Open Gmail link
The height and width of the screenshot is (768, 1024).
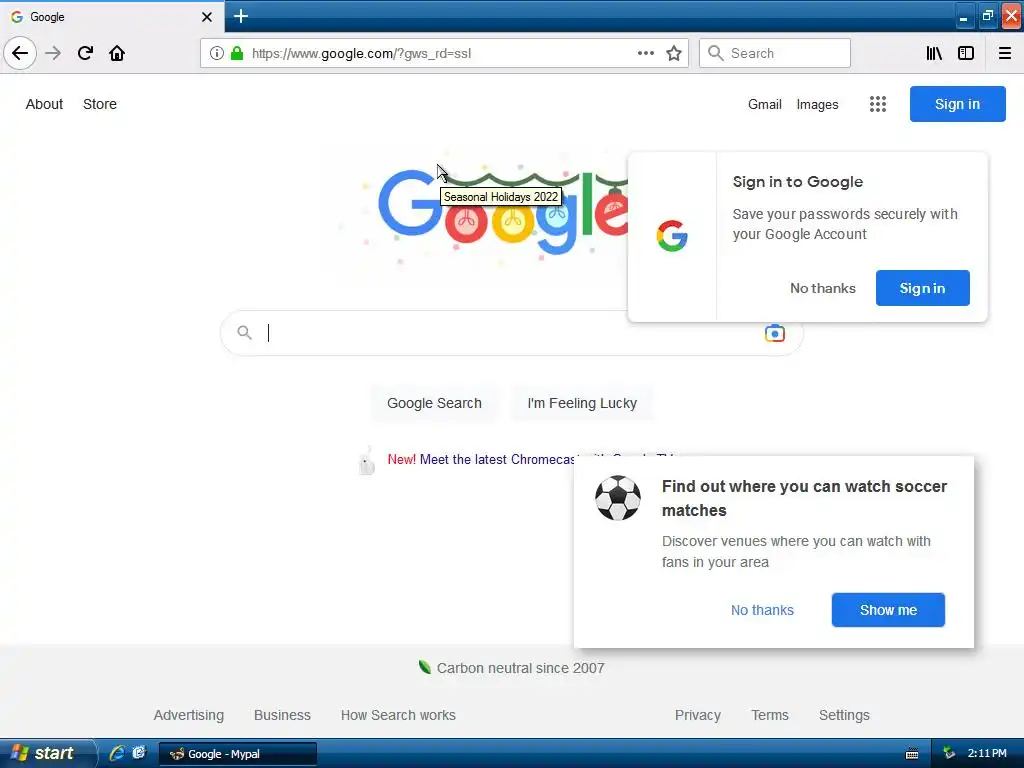pyautogui.click(x=765, y=104)
